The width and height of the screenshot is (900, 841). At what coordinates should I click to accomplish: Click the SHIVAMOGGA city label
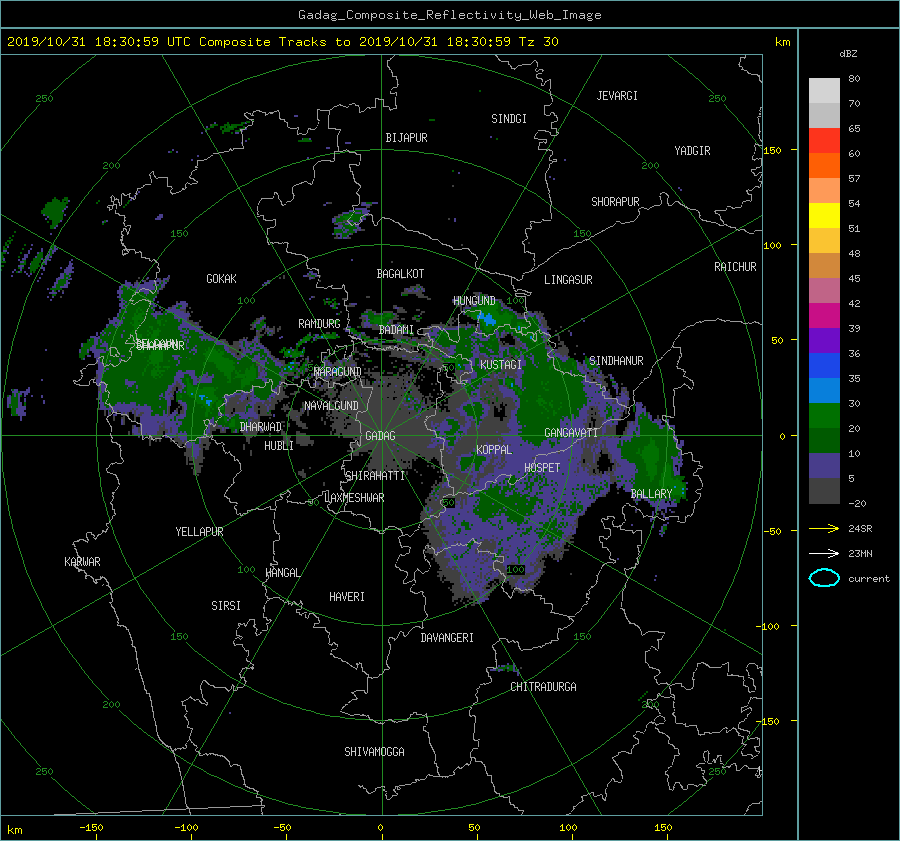click(374, 752)
